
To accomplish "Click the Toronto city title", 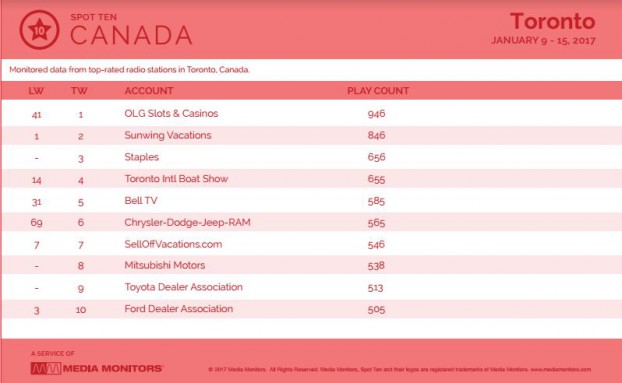I will pyautogui.click(x=553, y=21).
